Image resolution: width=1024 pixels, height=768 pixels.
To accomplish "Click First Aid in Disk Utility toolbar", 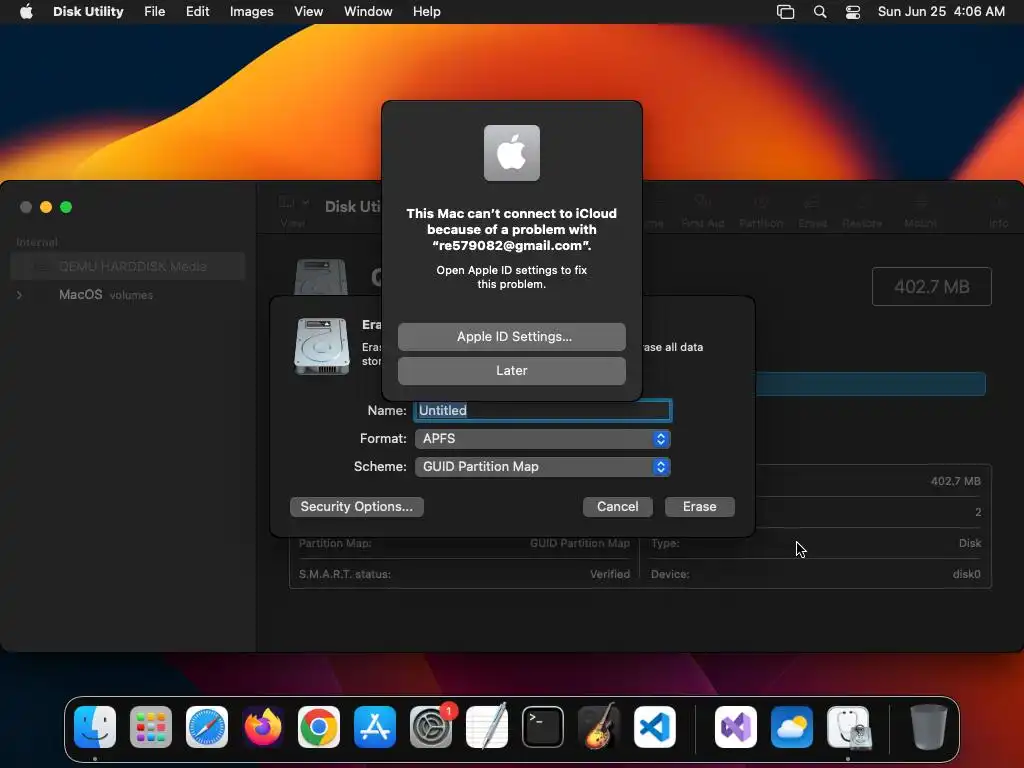I will 703,212.
